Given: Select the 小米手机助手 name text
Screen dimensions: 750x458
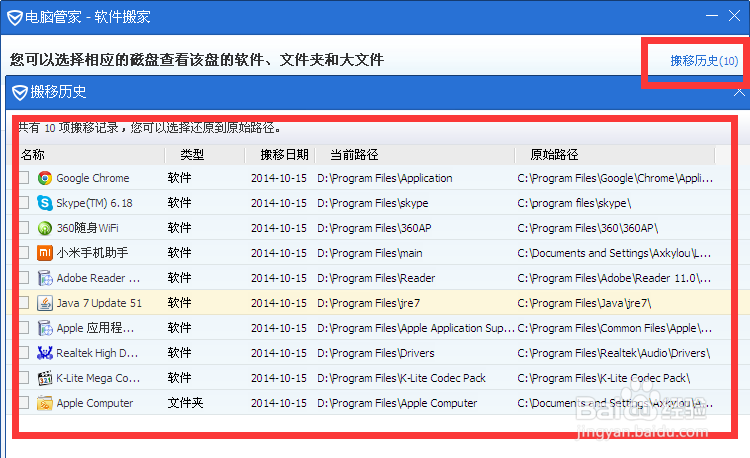Looking at the screenshot, I should pos(92,253).
